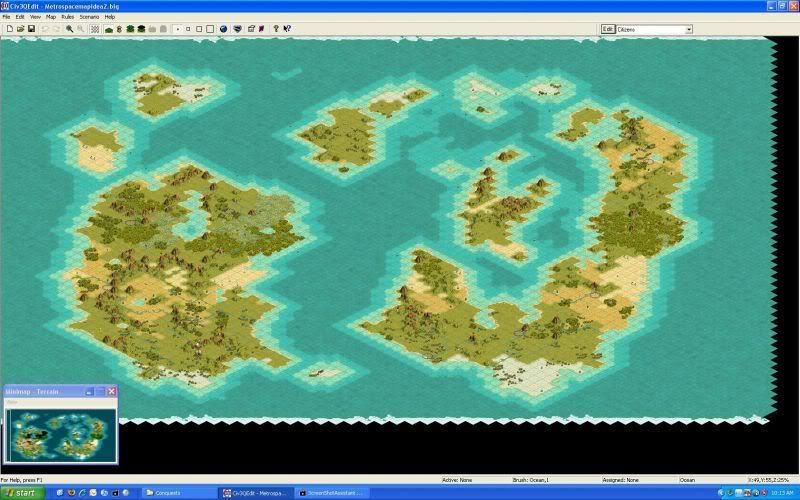Expand the Citizens dropdown arrow
Image resolution: width=800 pixels, height=500 pixels.
click(689, 30)
